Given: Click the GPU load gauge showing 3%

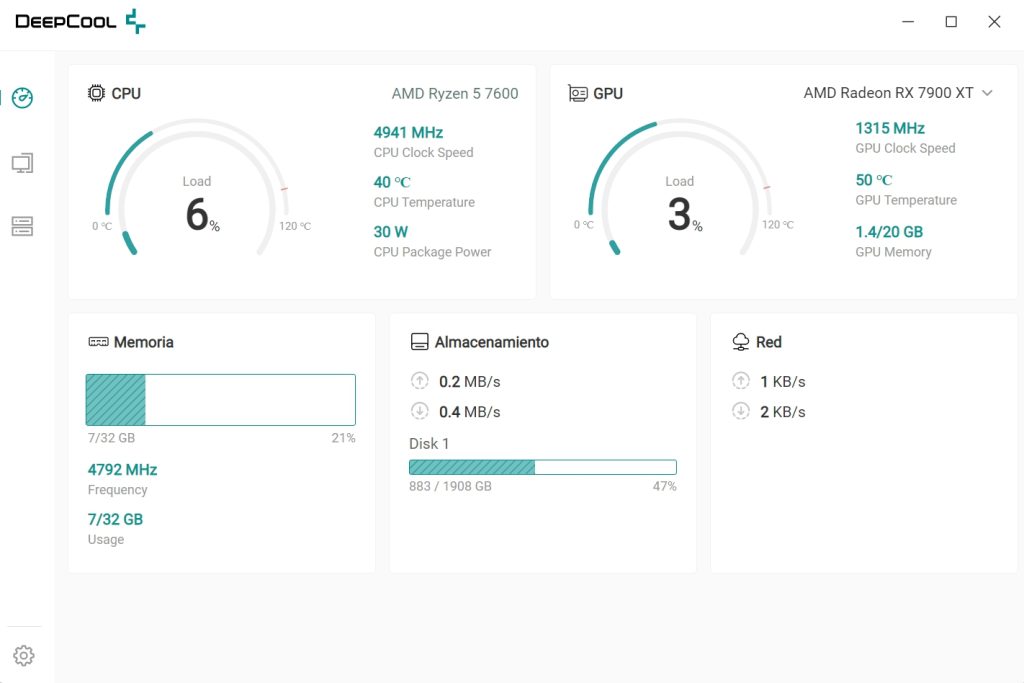Looking at the screenshot, I should 679,189.
